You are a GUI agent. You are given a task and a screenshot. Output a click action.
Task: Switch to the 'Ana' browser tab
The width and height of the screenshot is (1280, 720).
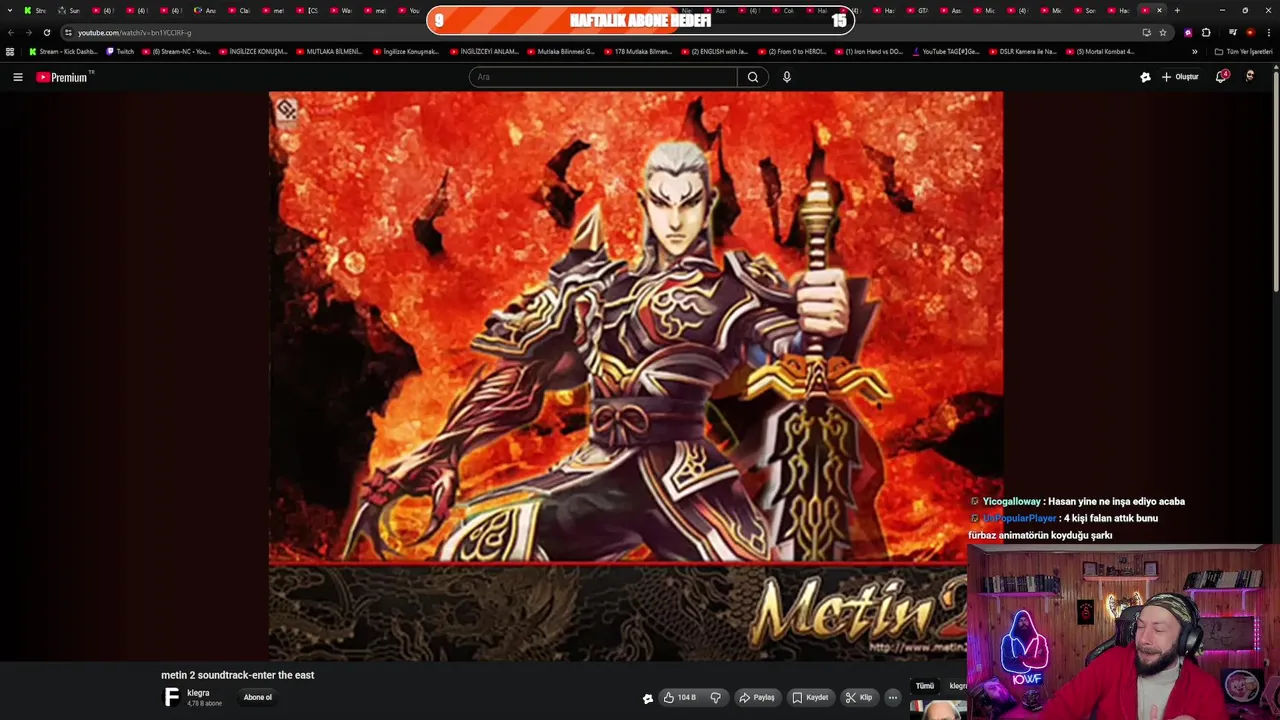coord(205,10)
